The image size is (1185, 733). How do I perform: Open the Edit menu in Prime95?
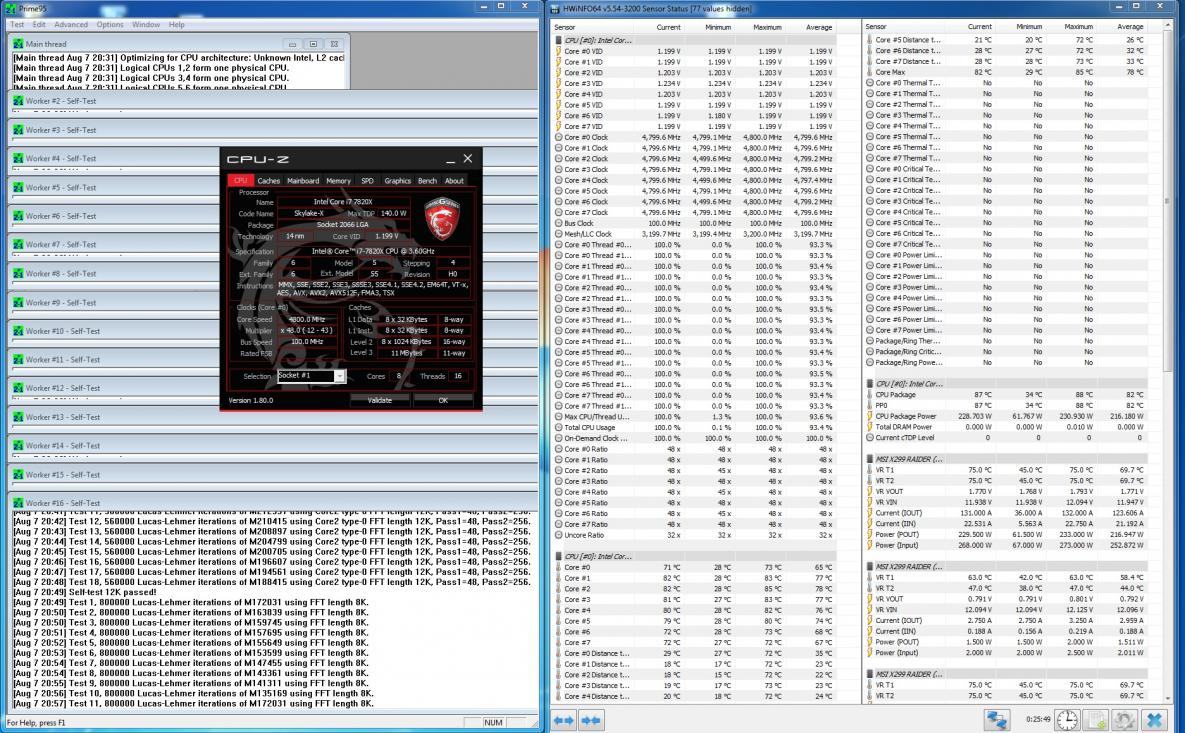(x=39, y=24)
